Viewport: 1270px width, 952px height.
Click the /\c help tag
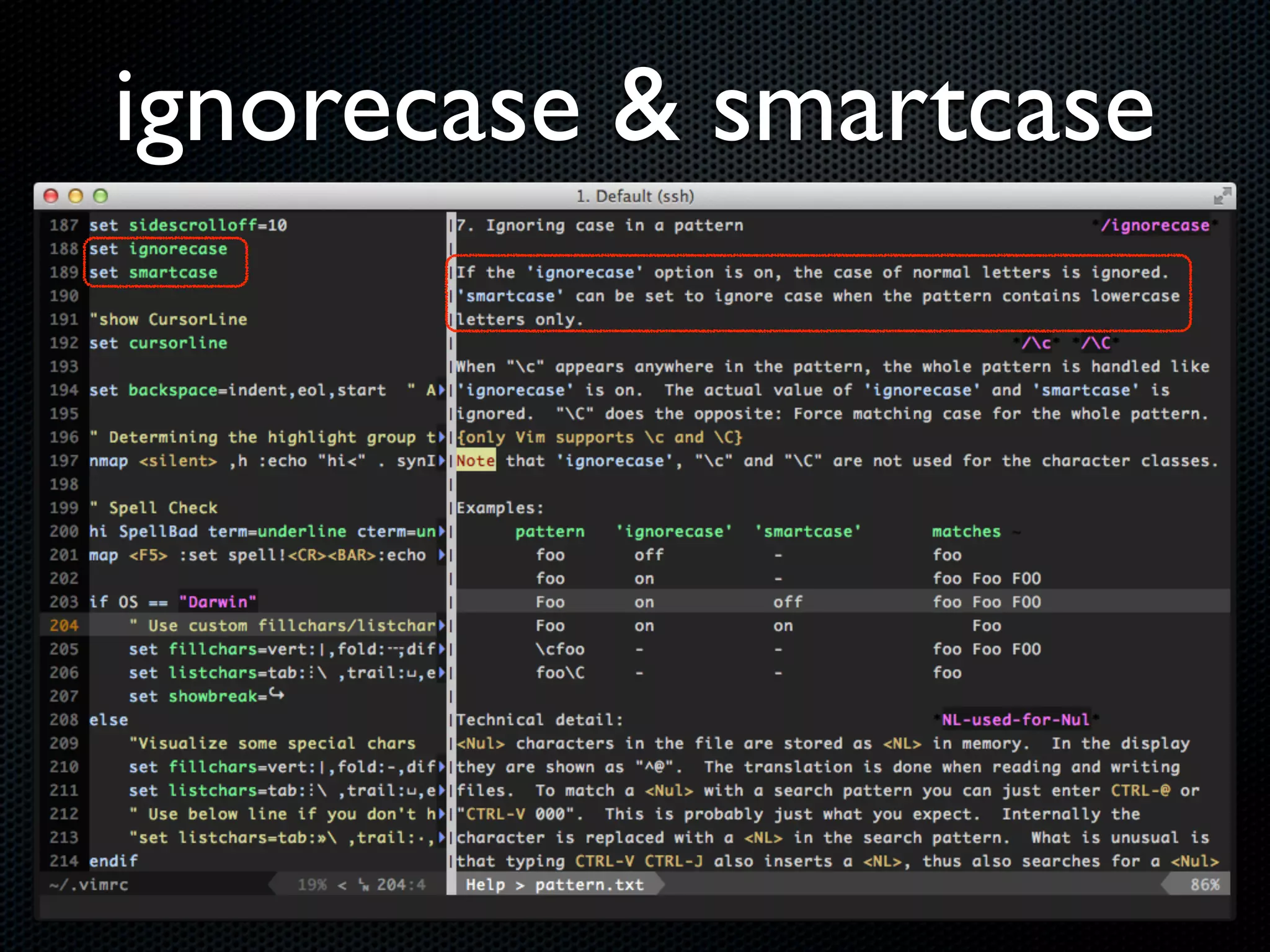point(1036,343)
